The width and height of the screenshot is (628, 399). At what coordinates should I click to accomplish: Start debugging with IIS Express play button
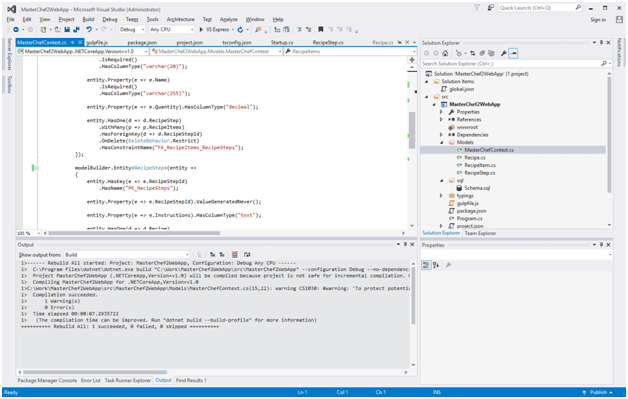point(201,30)
